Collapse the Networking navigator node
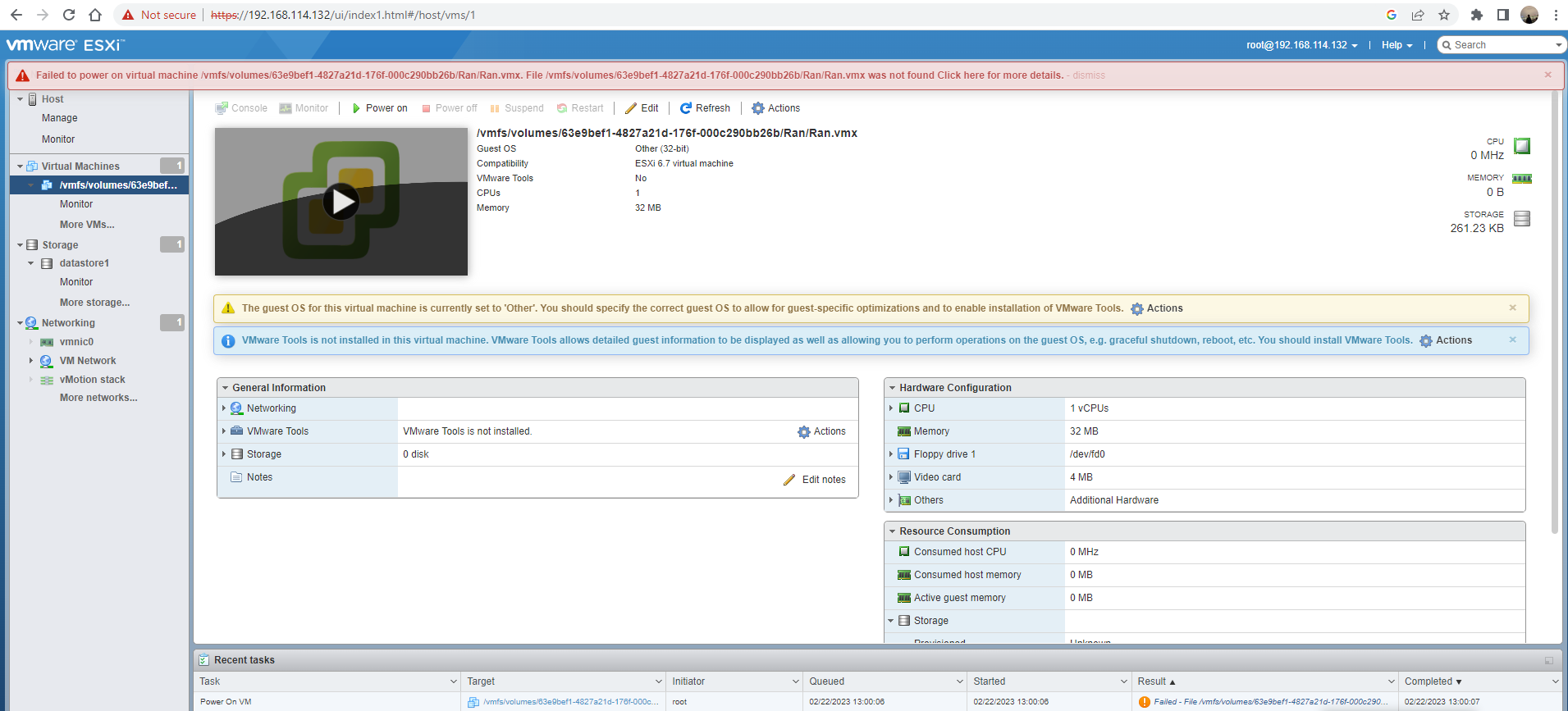The height and width of the screenshot is (711, 1568). point(21,323)
